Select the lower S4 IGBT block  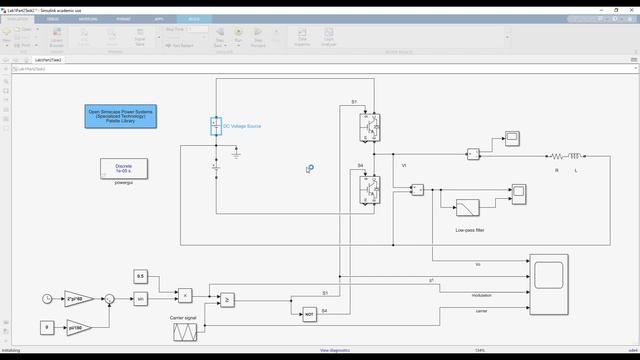tap(370, 190)
